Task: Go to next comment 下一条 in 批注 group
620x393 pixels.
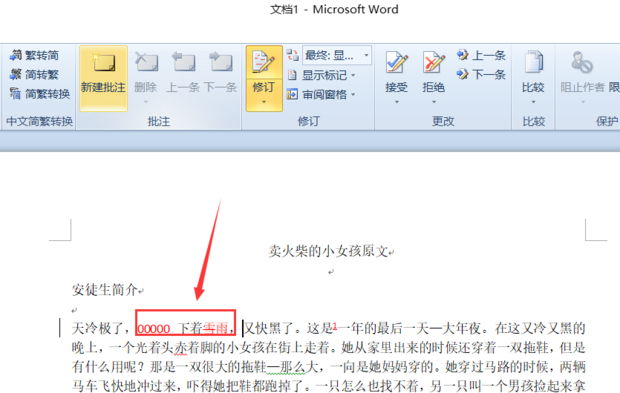Action: click(221, 72)
